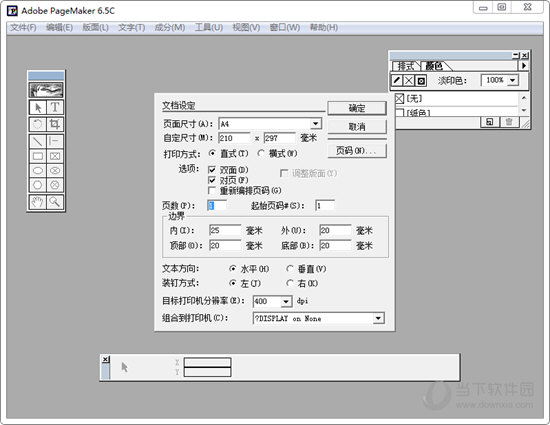Screen dimensions: 550x425
Task: Enable 重新编排页码 (Restart page numbering) checkbox
Action: click(212, 190)
